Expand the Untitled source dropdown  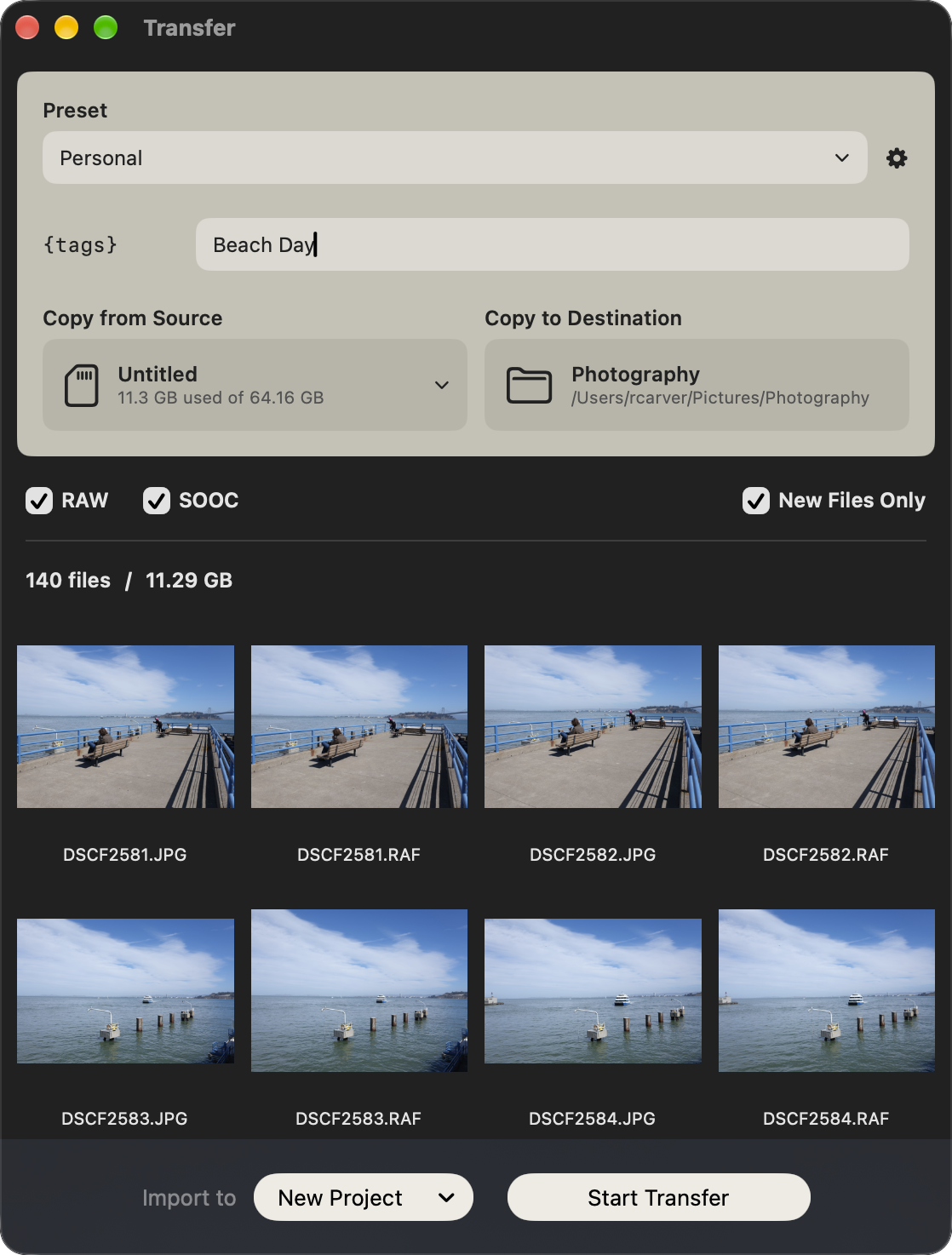[255, 385]
